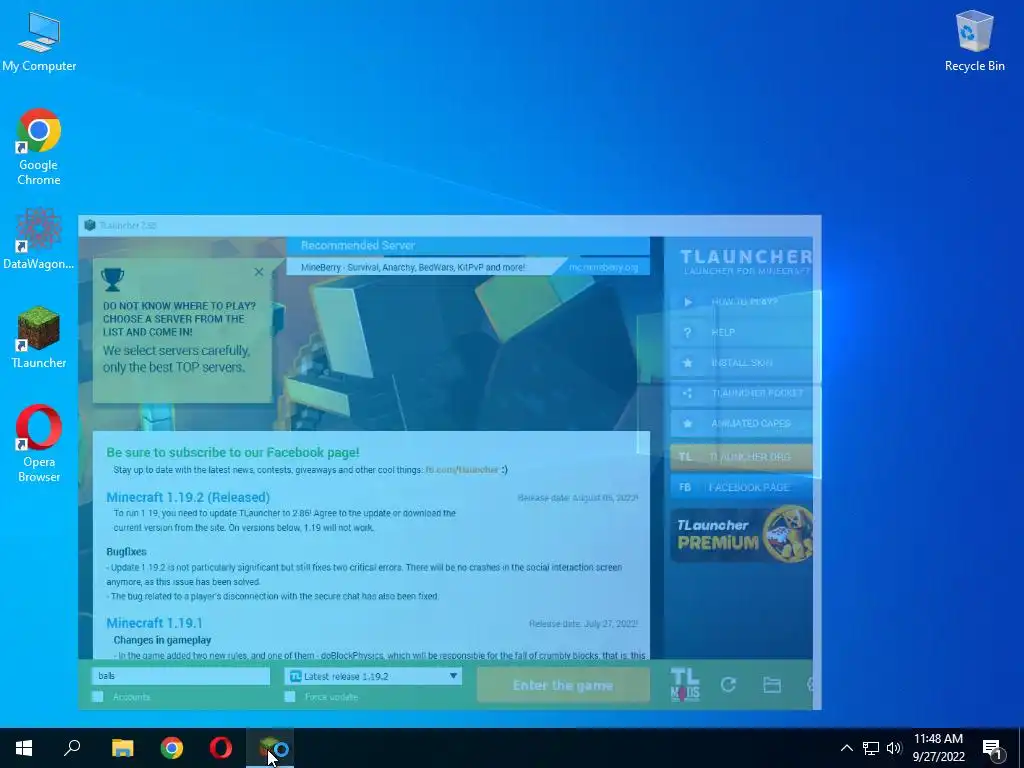The width and height of the screenshot is (1024, 768).
Task: Click the TL icon beside TLauncher.org
Action: tap(685, 456)
